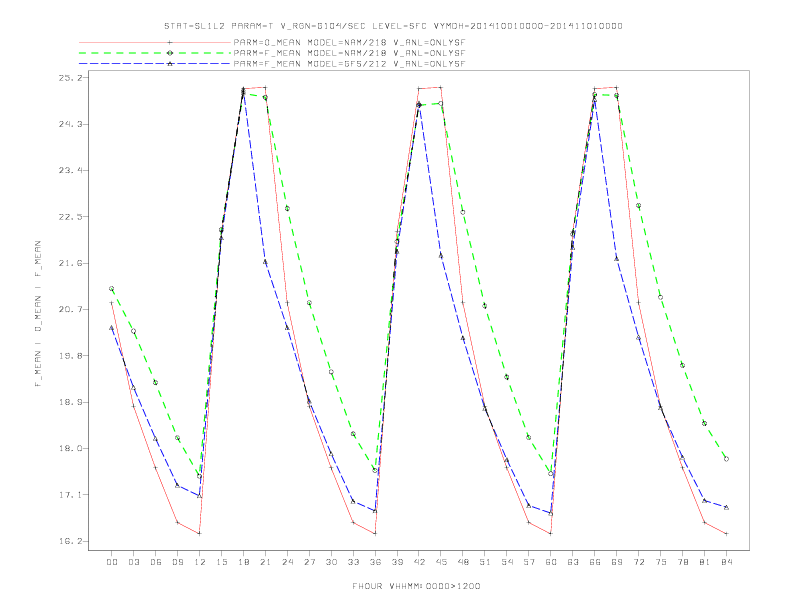Click x-axis forecast hour label 03
This screenshot has height=612, width=792.
pyautogui.click(x=133, y=562)
